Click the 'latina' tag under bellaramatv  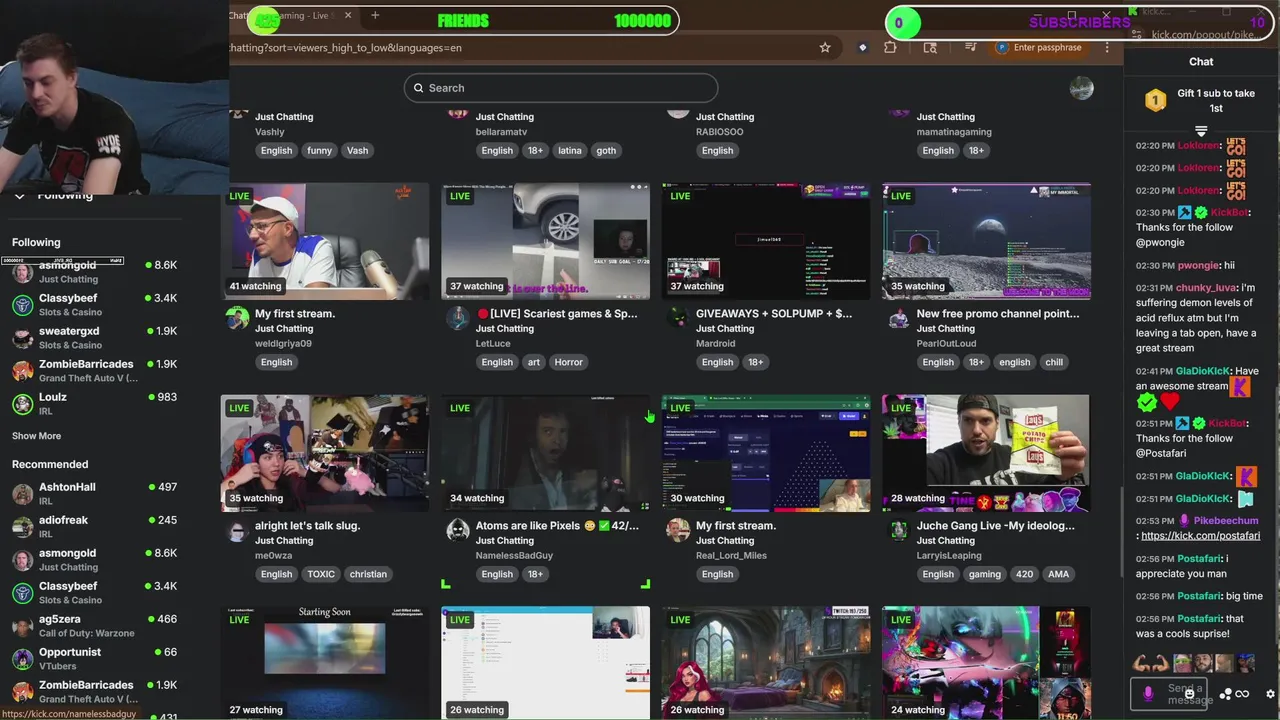pos(570,150)
